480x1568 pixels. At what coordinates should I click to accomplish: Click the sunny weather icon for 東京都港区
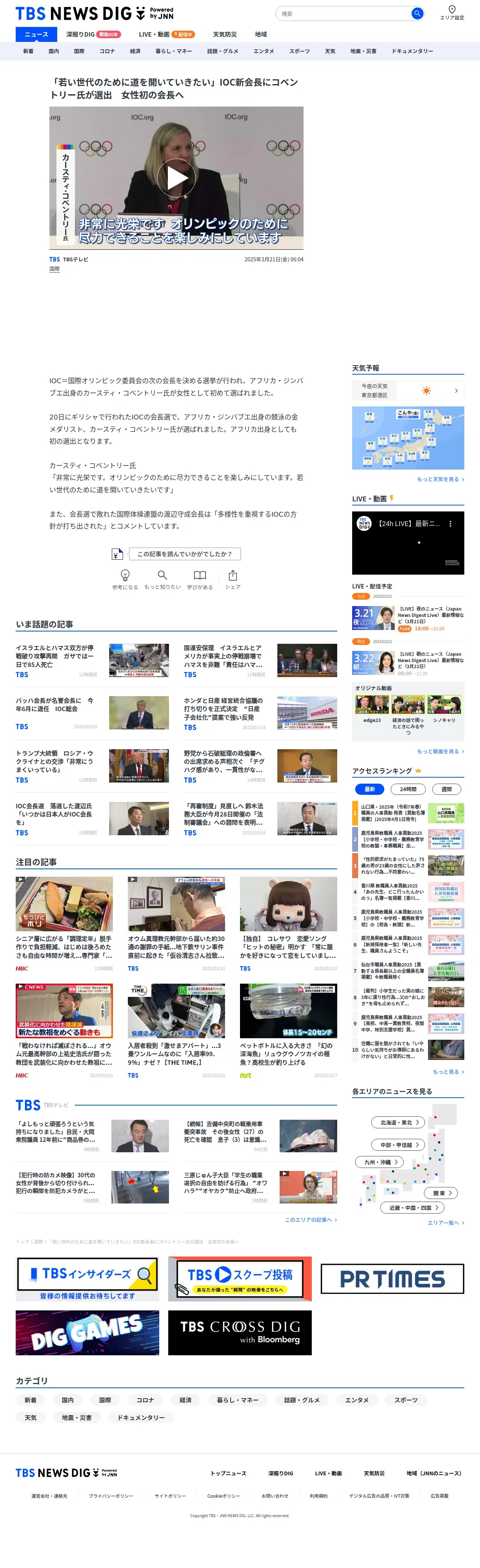pyautogui.click(x=427, y=391)
